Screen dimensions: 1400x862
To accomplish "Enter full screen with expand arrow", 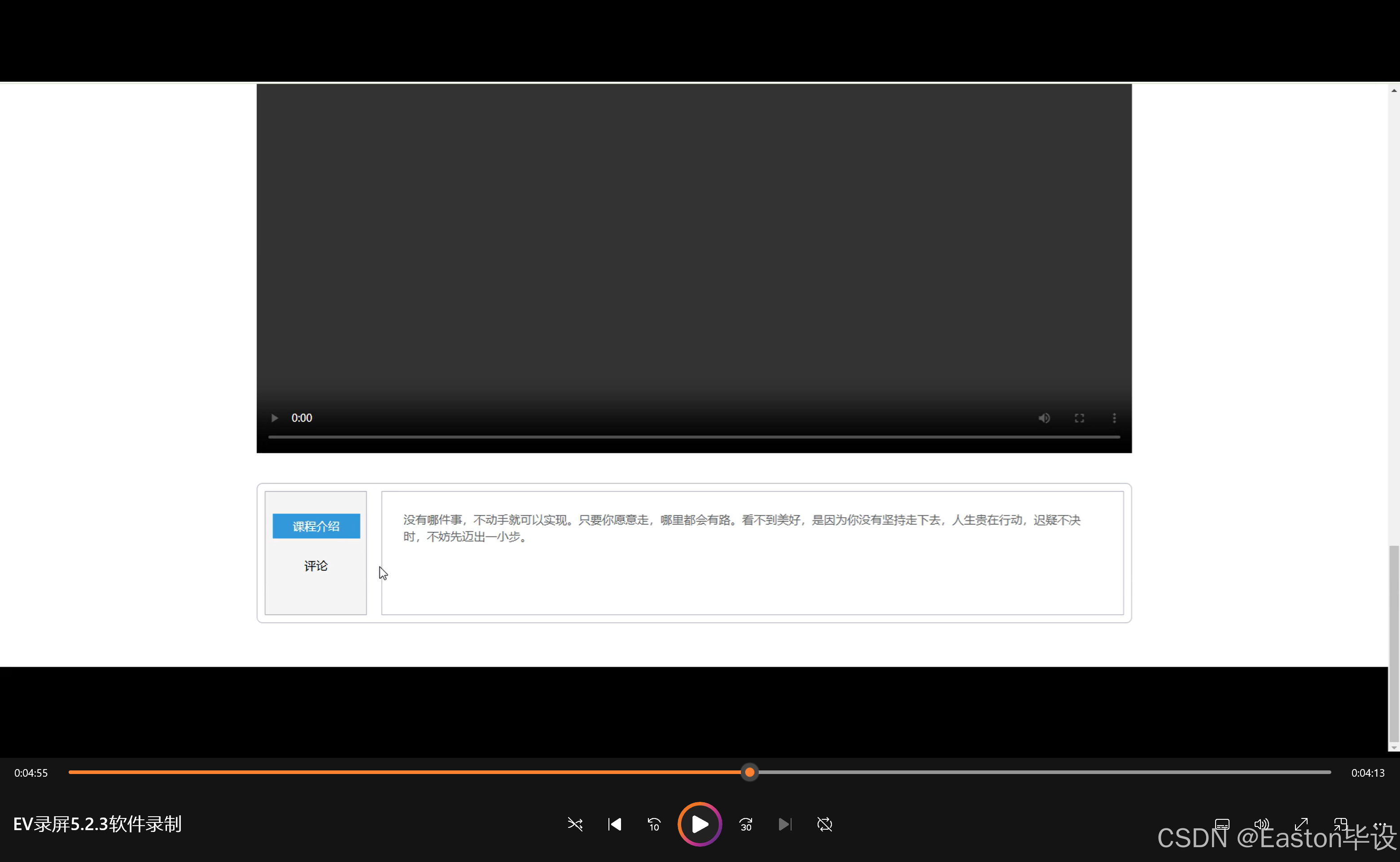I will (x=1301, y=824).
